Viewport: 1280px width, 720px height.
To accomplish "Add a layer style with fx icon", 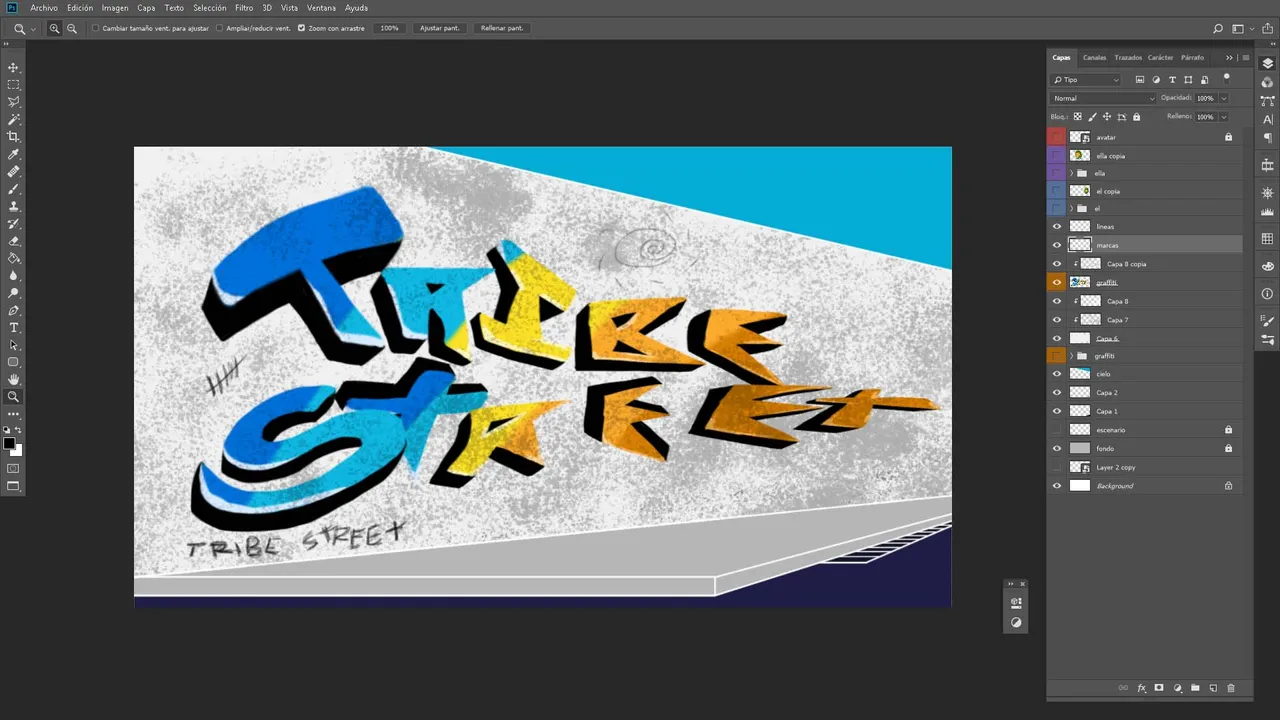I will click(1141, 688).
